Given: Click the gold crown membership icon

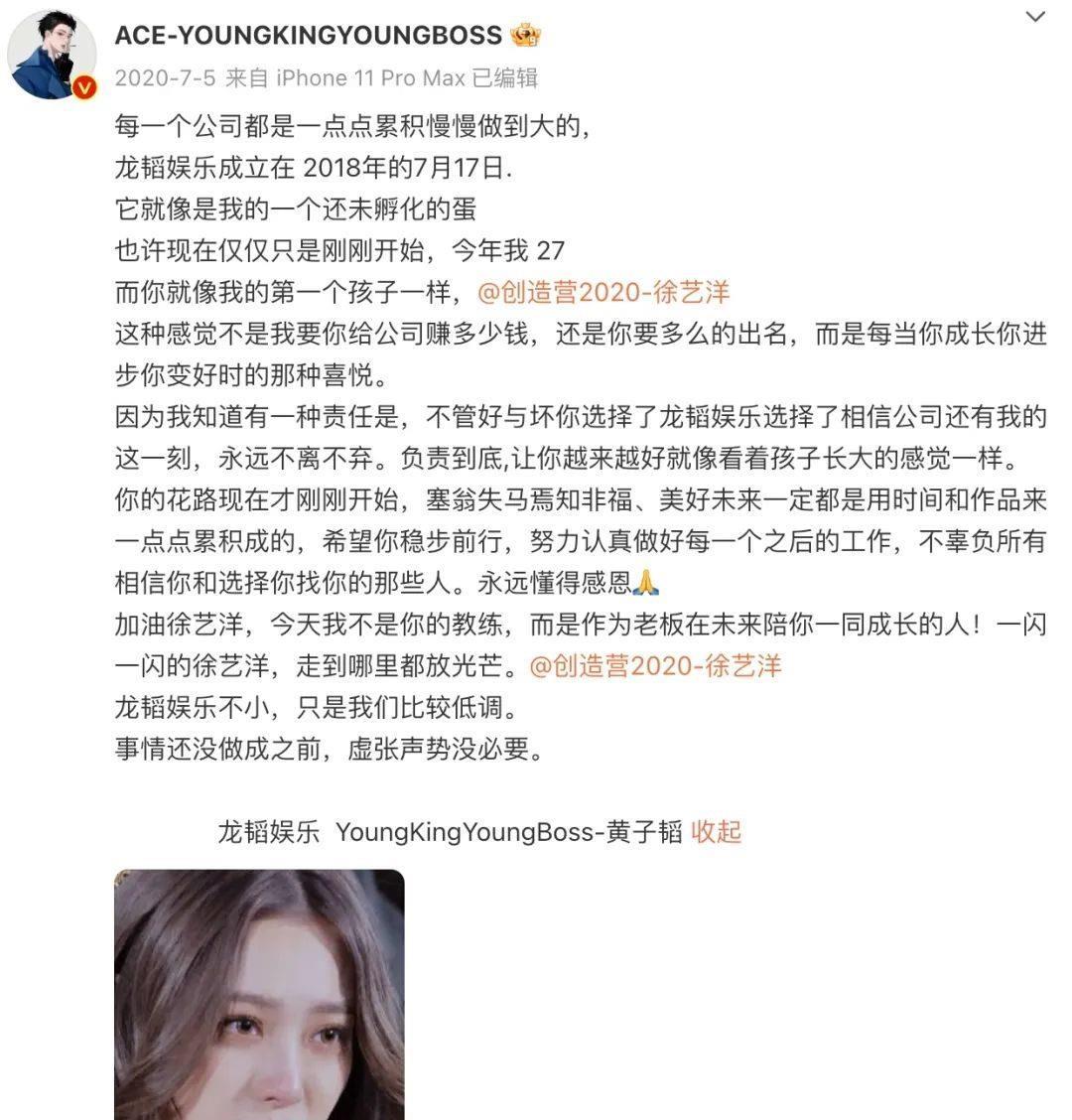Looking at the screenshot, I should pos(526,35).
